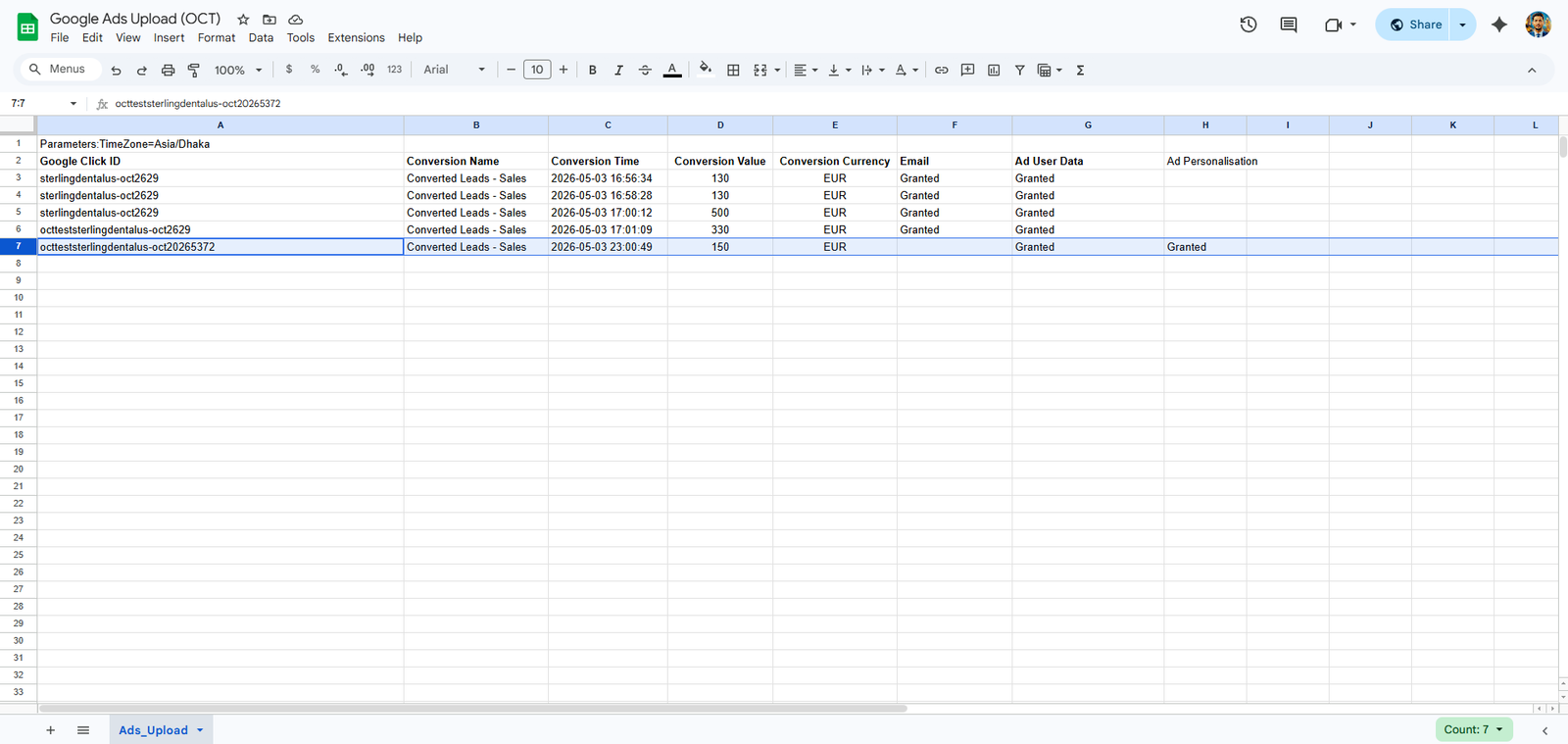1568x744 pixels.
Task: Open version history clock icon
Action: 1249,25
